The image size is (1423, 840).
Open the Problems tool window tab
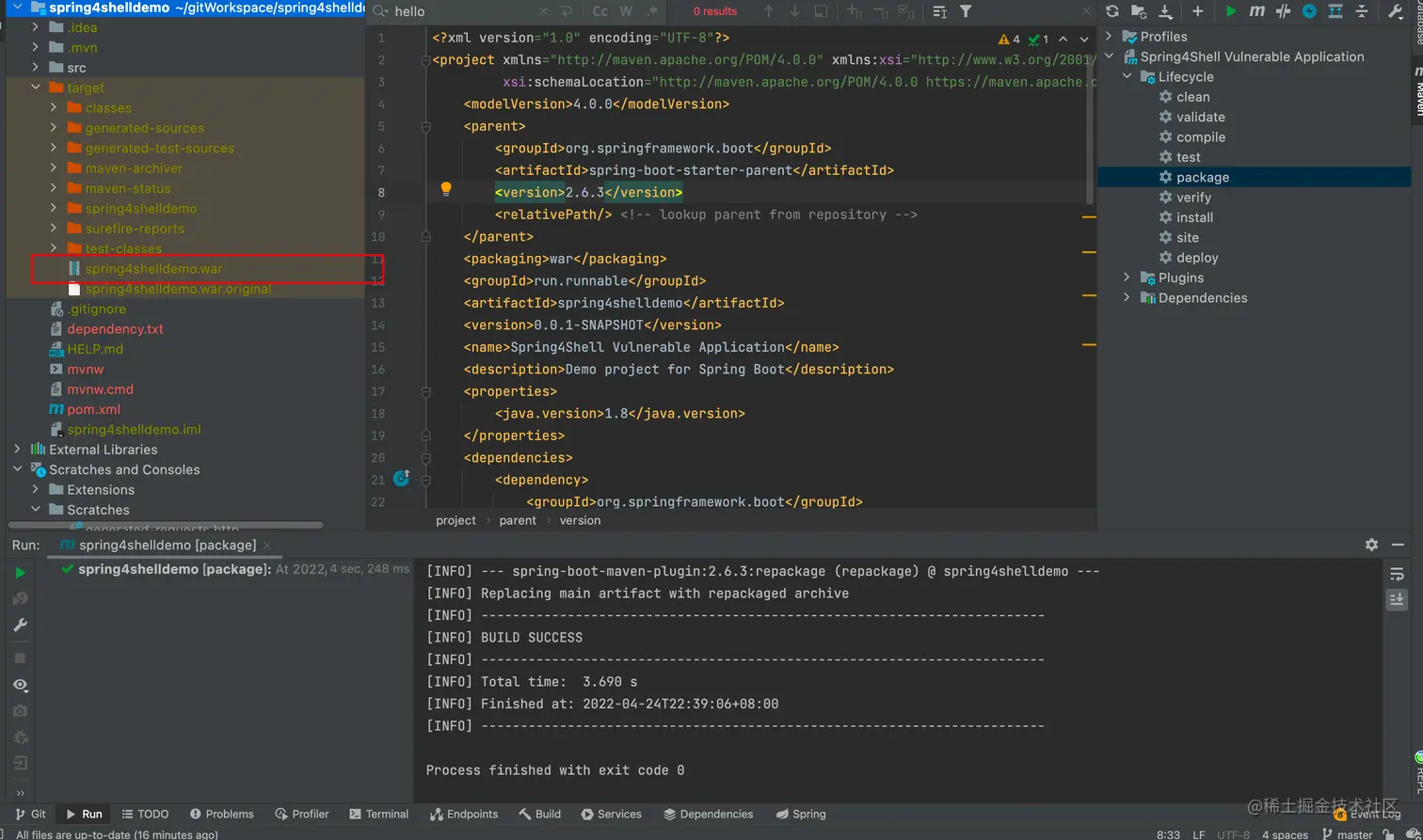pos(222,814)
